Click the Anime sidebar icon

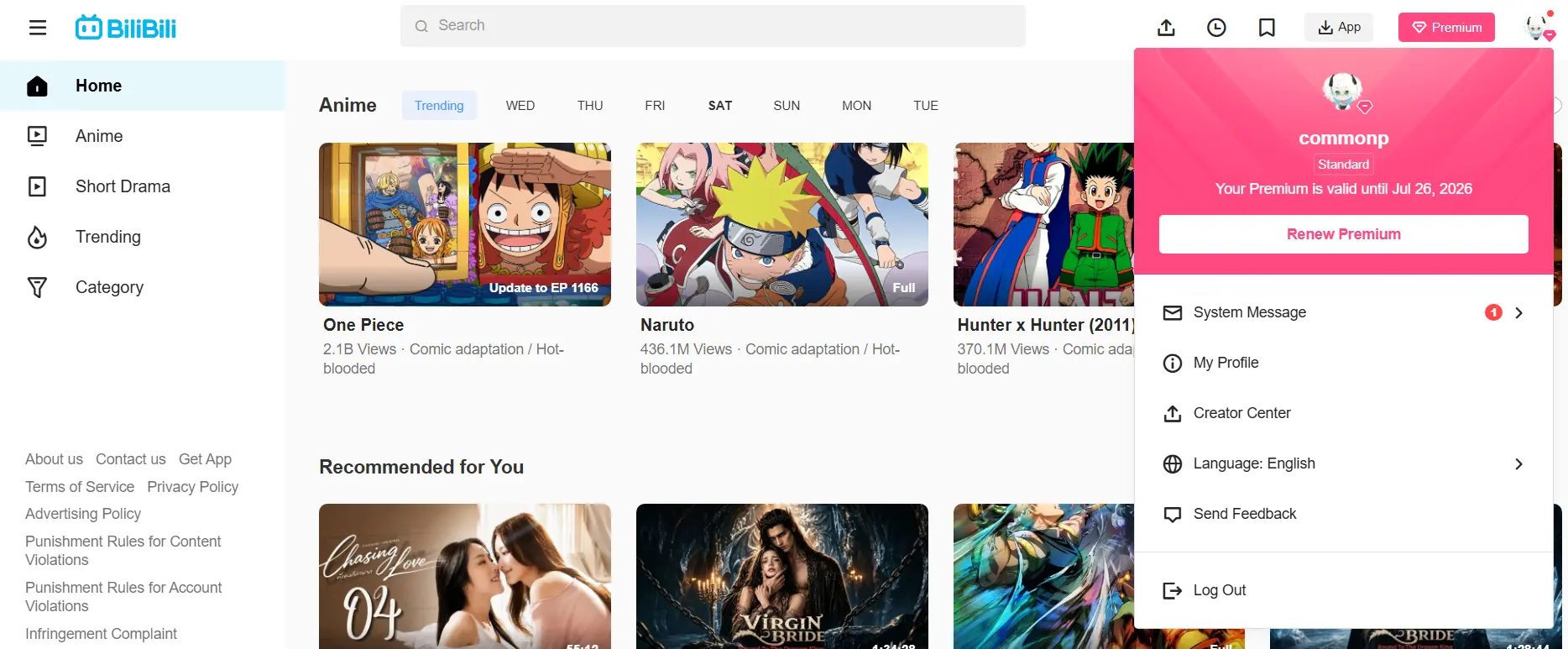(x=37, y=136)
